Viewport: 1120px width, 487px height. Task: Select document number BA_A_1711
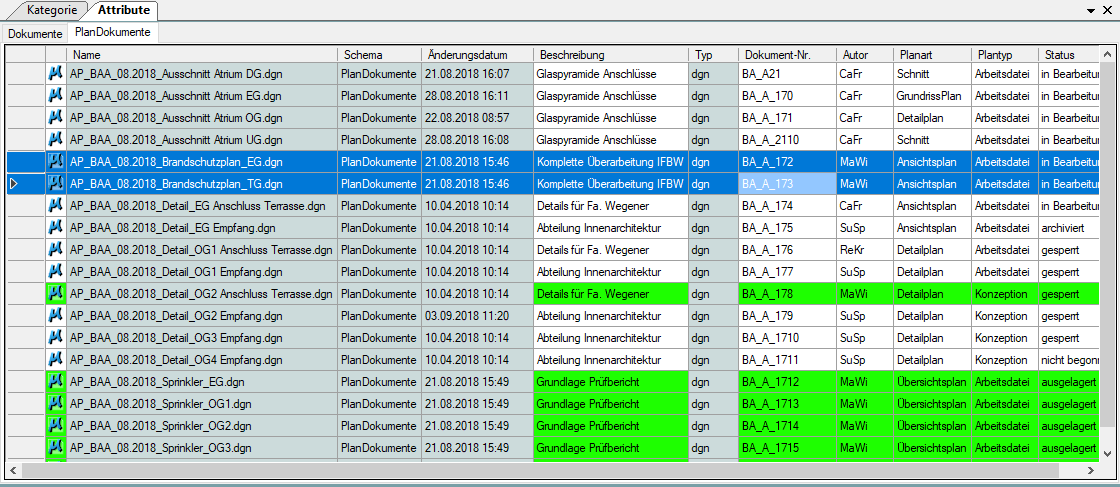787,360
